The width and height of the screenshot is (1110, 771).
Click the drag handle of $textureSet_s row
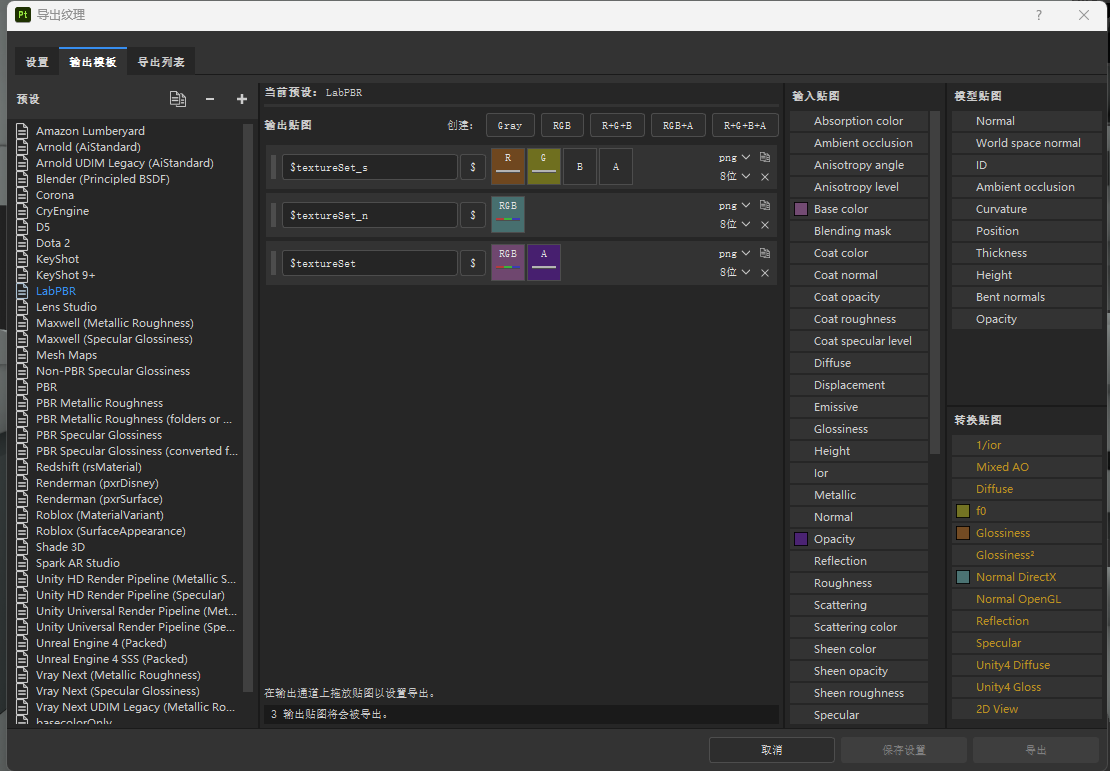273,167
